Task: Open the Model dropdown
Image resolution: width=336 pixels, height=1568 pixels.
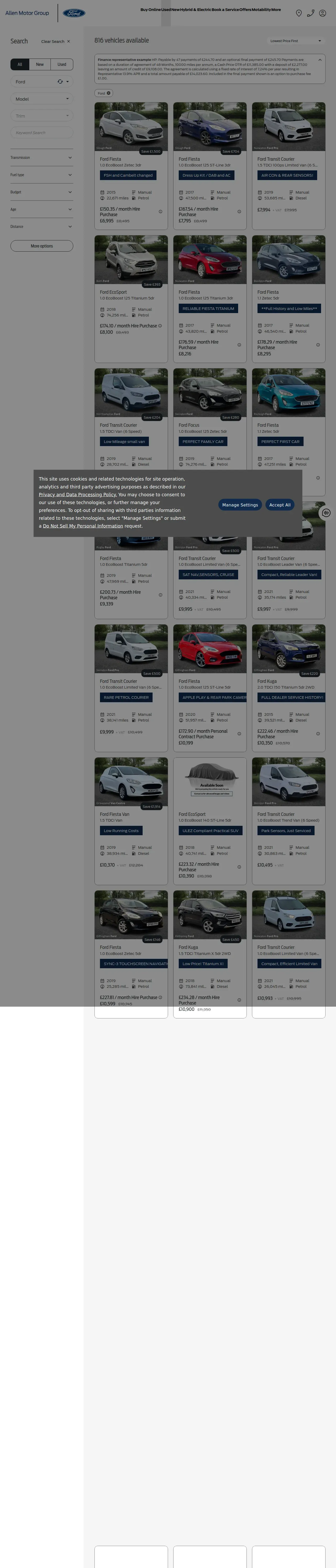Action: 41,99
